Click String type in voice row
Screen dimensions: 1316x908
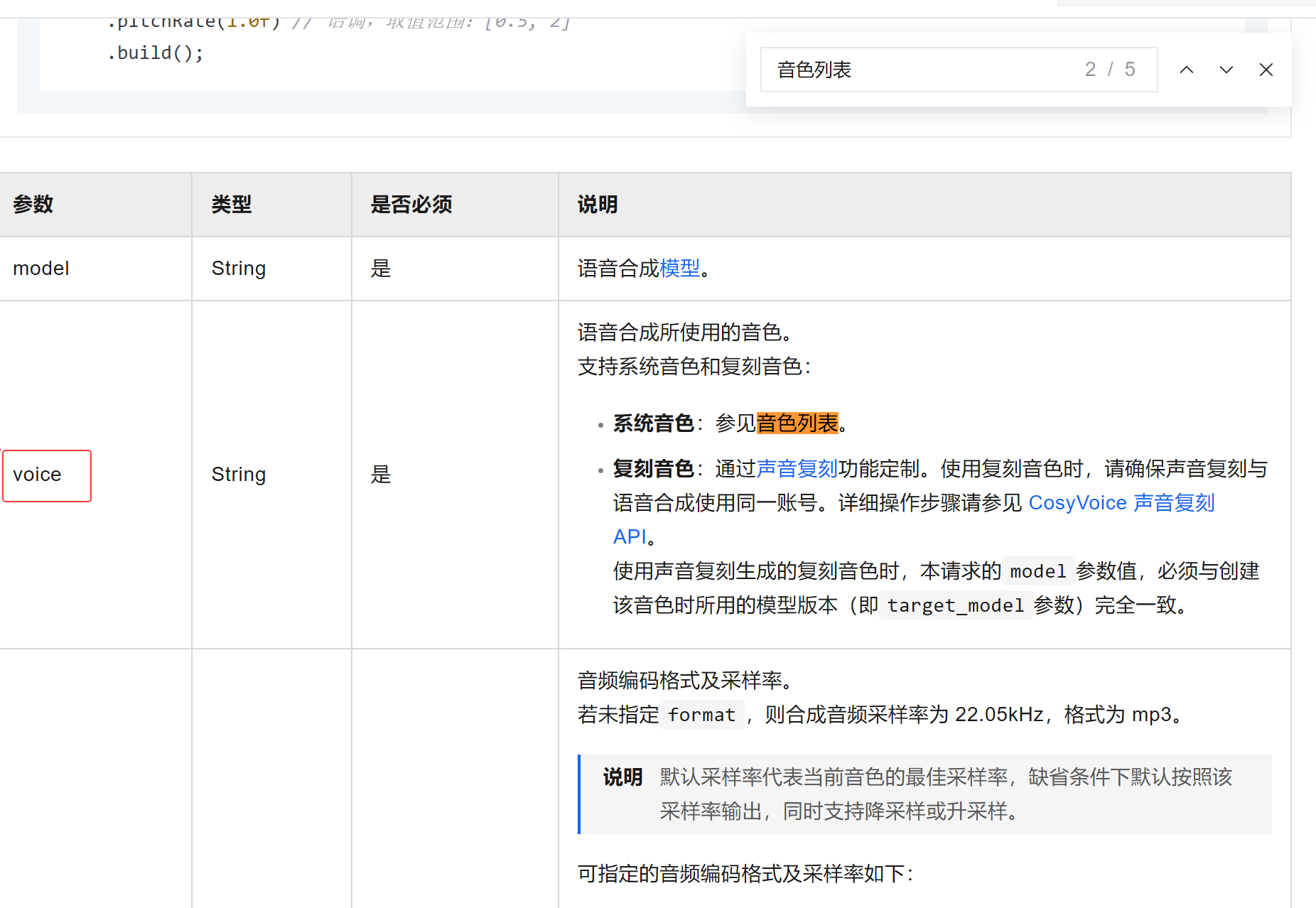pyautogui.click(x=239, y=475)
